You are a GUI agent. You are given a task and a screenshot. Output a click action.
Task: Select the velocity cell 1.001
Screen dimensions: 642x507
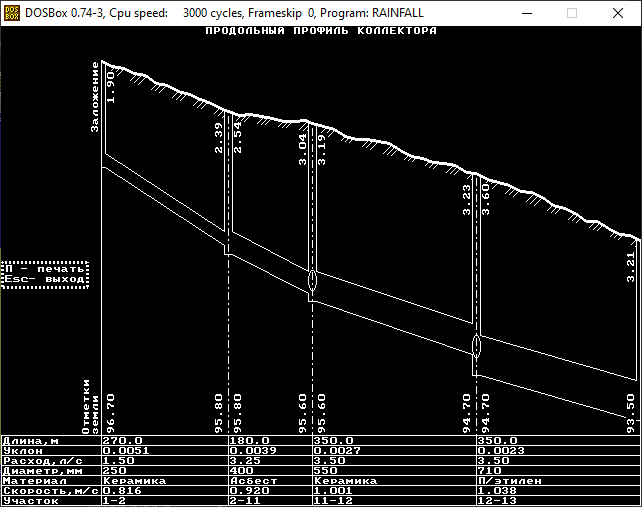coord(334,491)
